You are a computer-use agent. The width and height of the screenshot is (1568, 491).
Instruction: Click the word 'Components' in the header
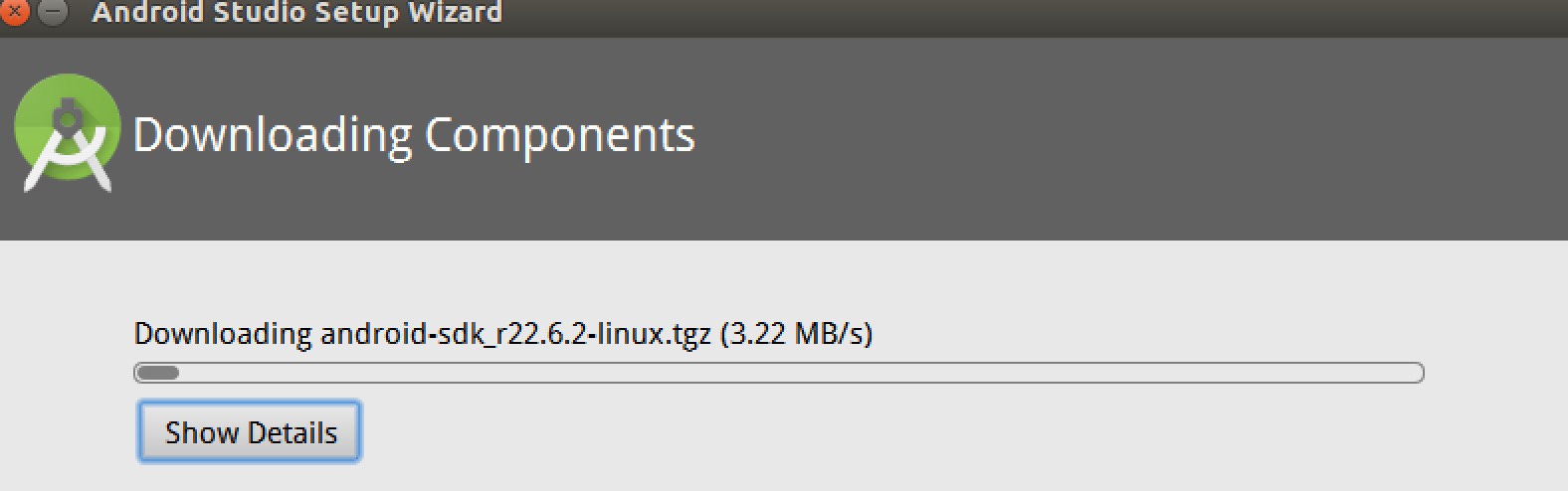tap(559, 136)
